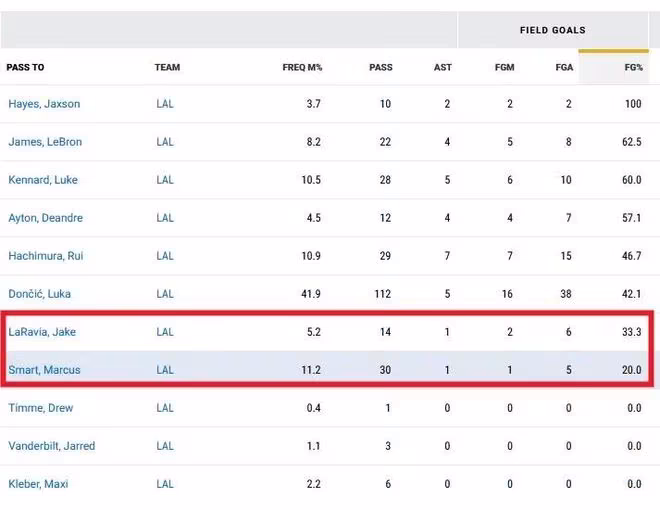Sort by PASS column header
This screenshot has width=660, height=510.
coord(380,68)
